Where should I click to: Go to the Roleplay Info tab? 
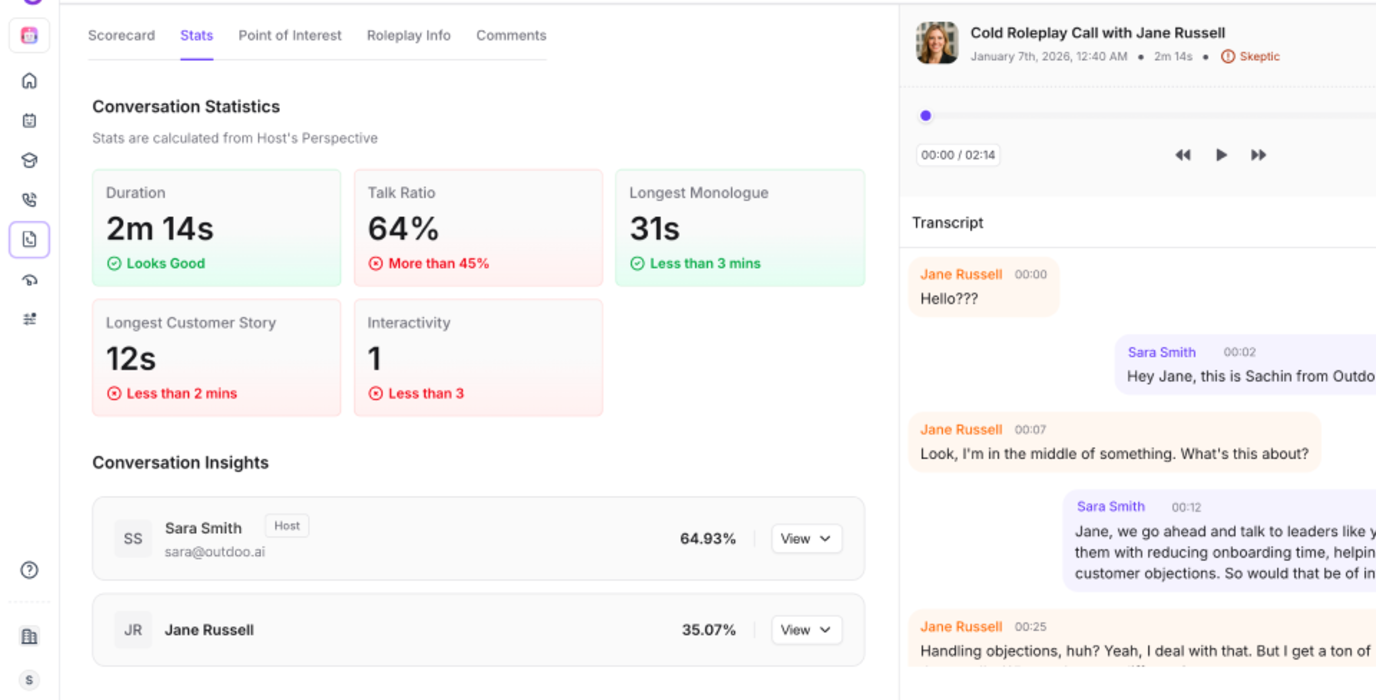[408, 35]
